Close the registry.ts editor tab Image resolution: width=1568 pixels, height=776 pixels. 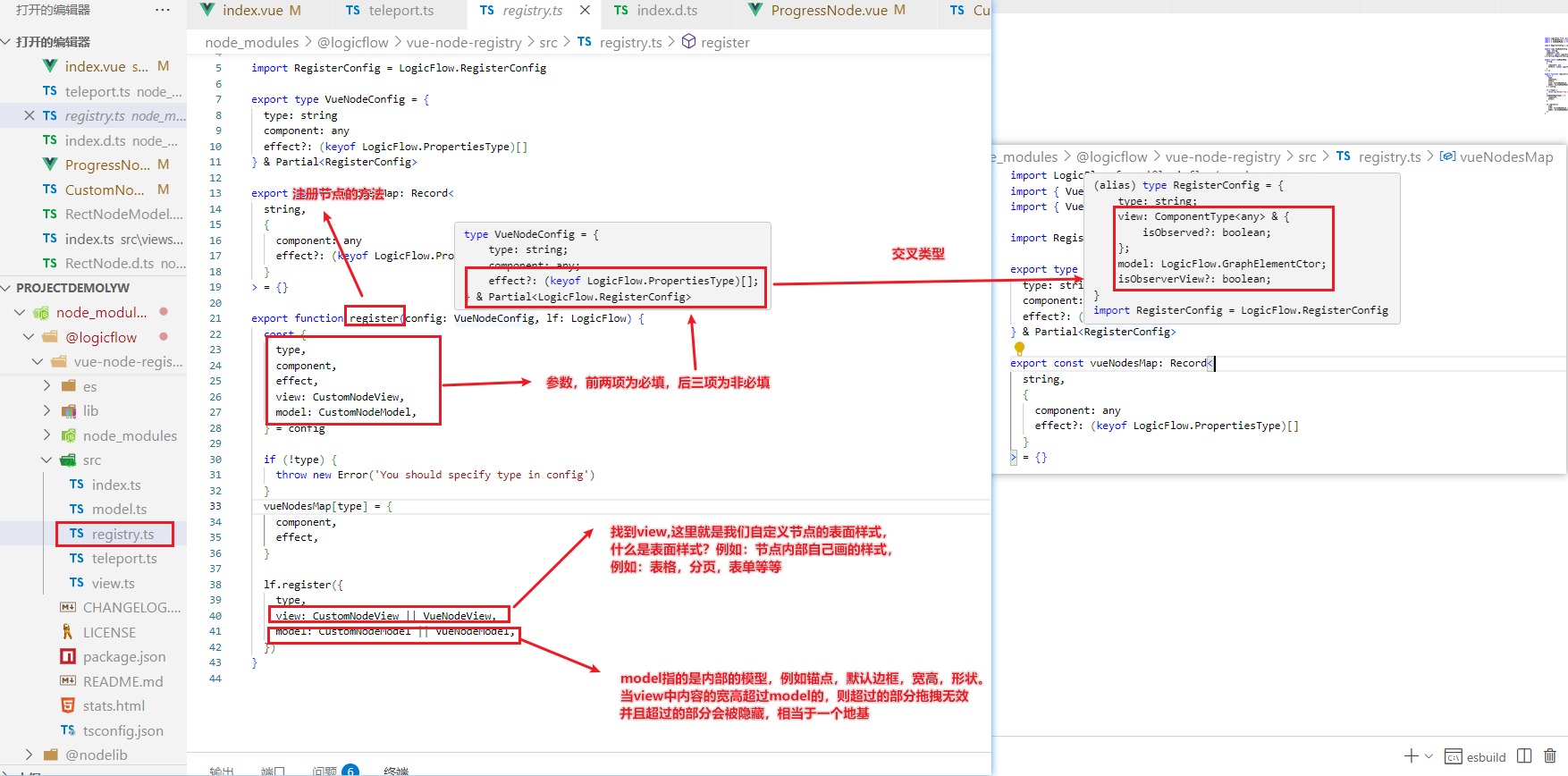[585, 10]
